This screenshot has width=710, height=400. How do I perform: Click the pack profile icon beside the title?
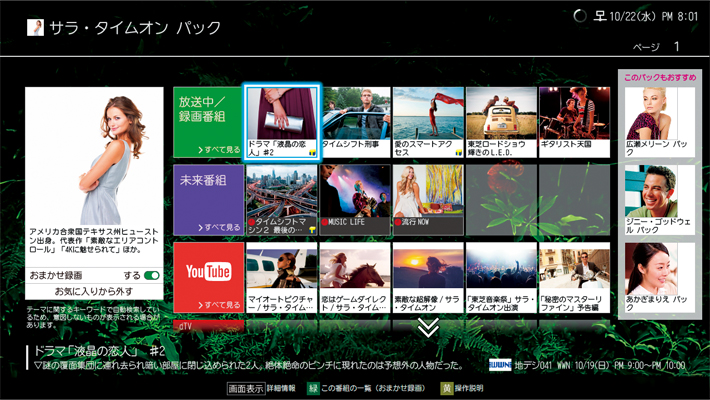pos(35,29)
